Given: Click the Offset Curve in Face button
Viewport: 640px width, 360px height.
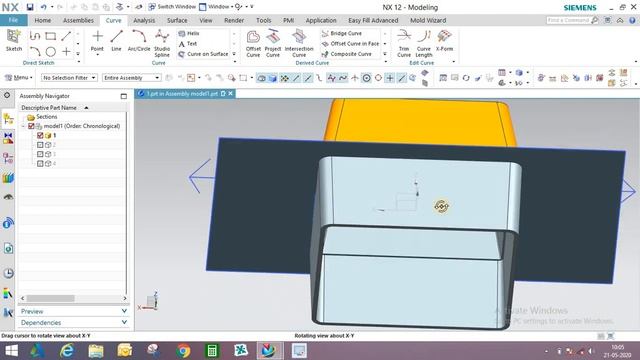Looking at the screenshot, I should pos(351,44).
